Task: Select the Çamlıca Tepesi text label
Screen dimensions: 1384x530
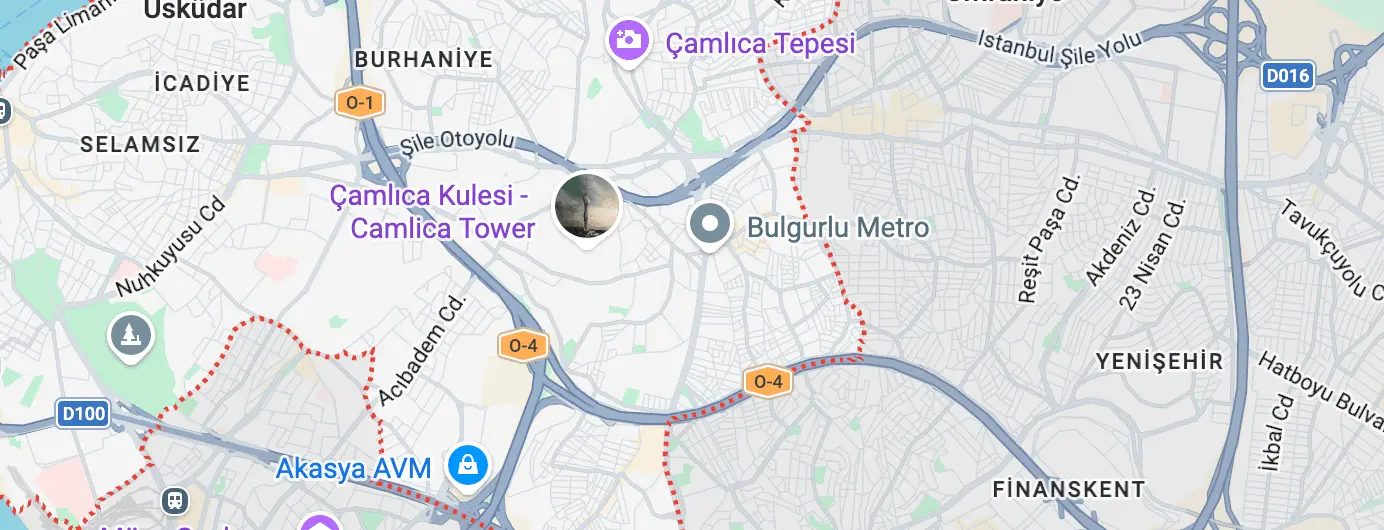Action: 761,43
